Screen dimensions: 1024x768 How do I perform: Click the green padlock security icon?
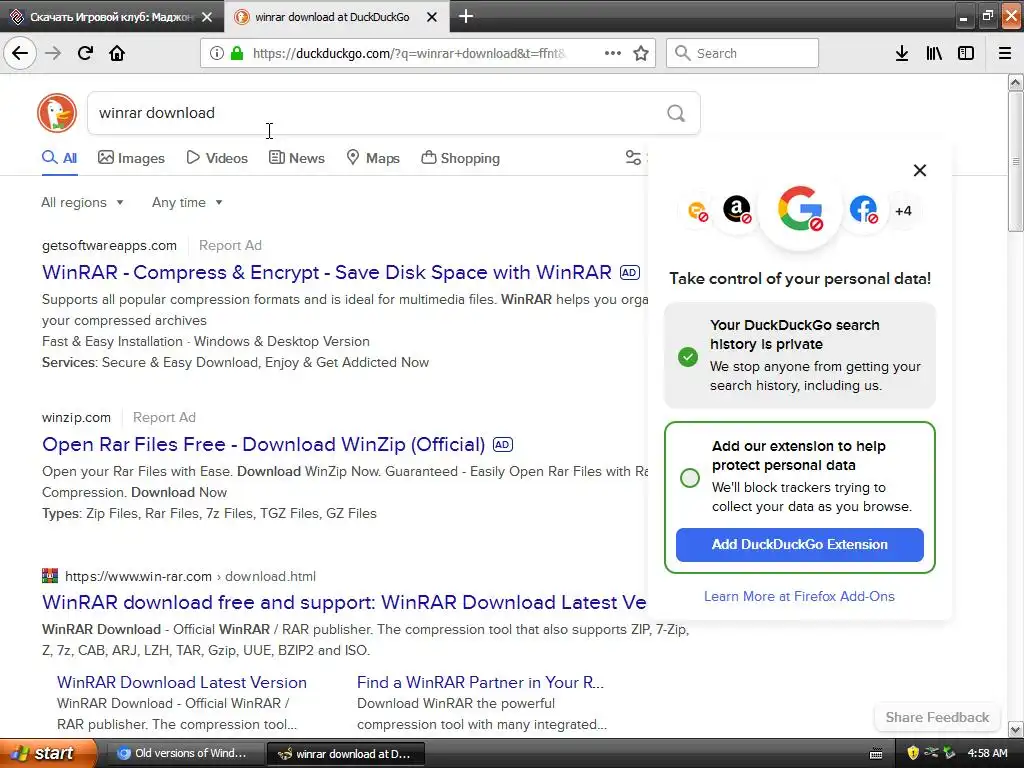click(237, 53)
